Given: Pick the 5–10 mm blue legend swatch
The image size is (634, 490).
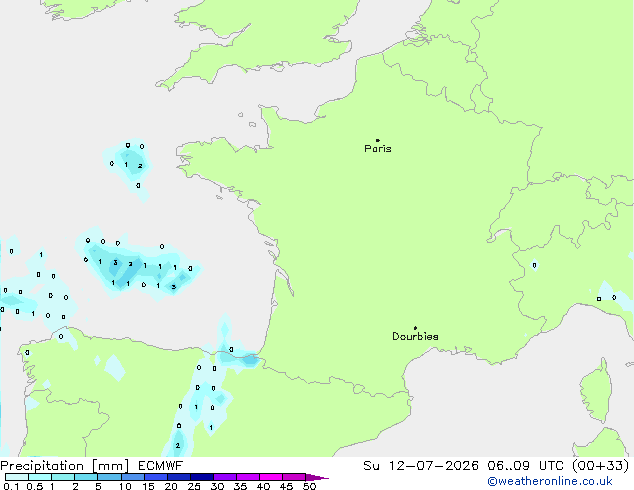Looking at the screenshot, I should (x=109, y=477).
